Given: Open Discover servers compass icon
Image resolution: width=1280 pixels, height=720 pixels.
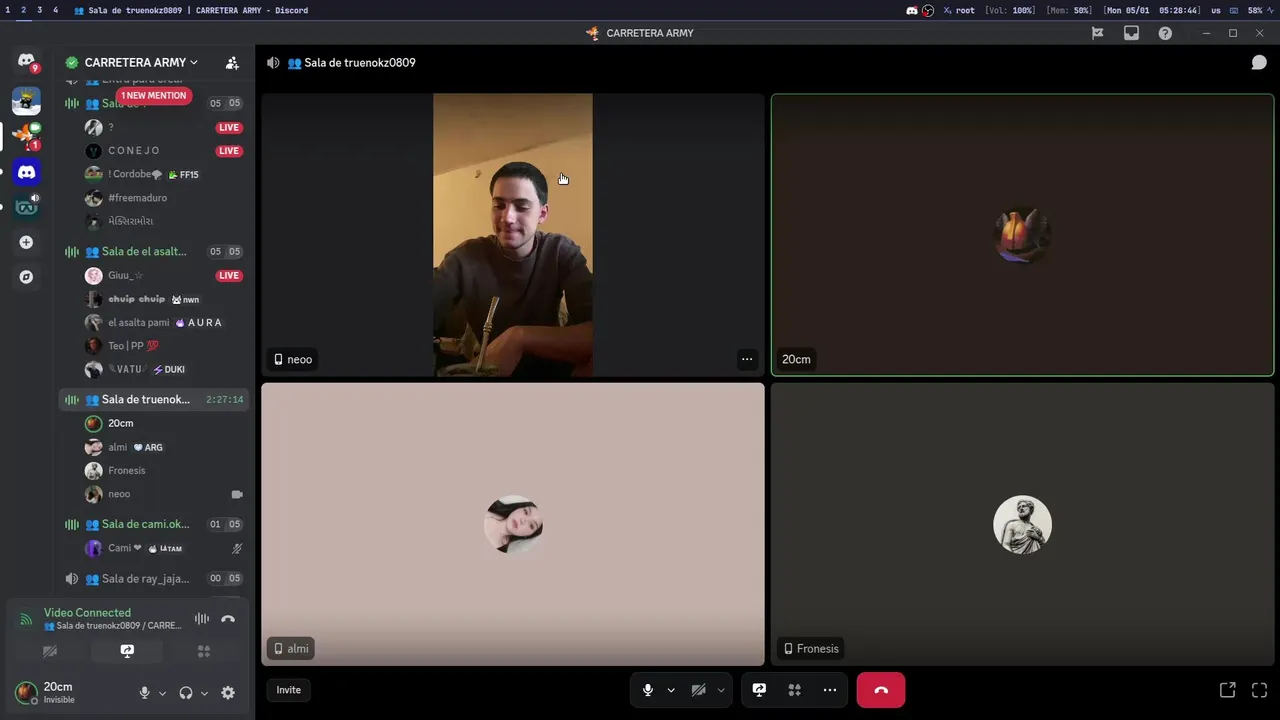Looking at the screenshot, I should coord(26,277).
